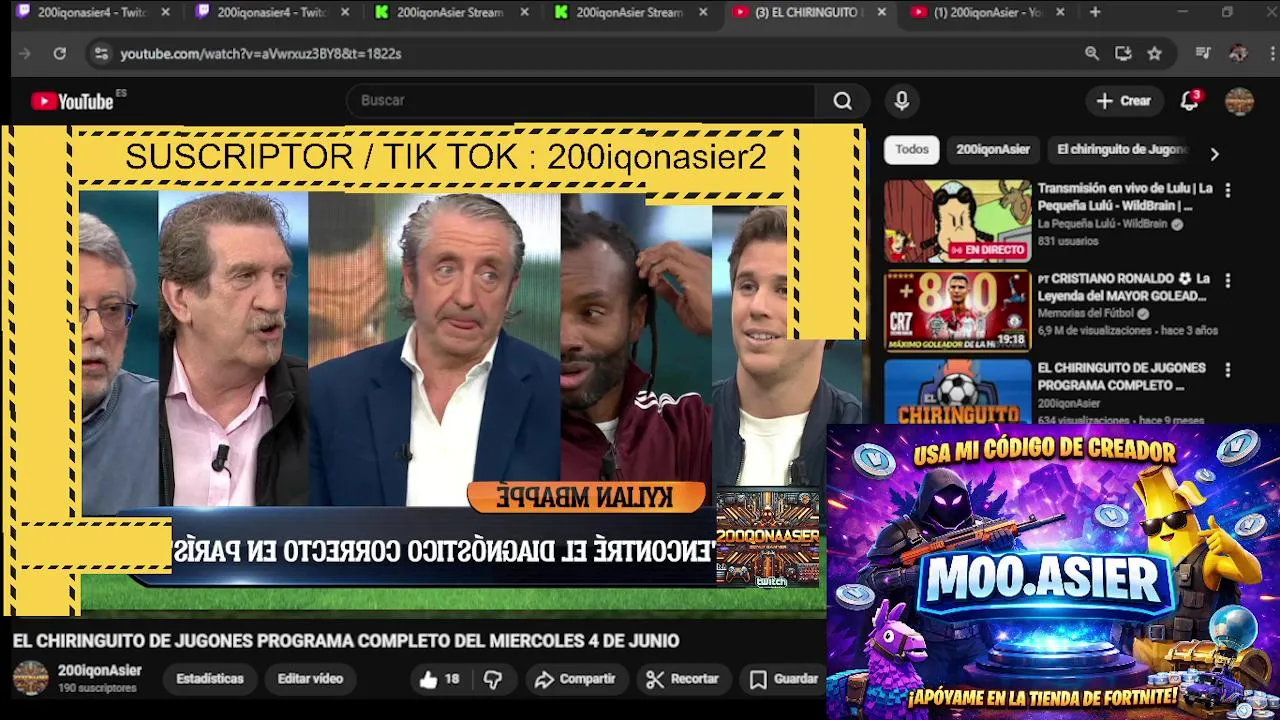This screenshot has width=1280, height=720.
Task: Click the browser address bar URL
Action: [x=261, y=54]
